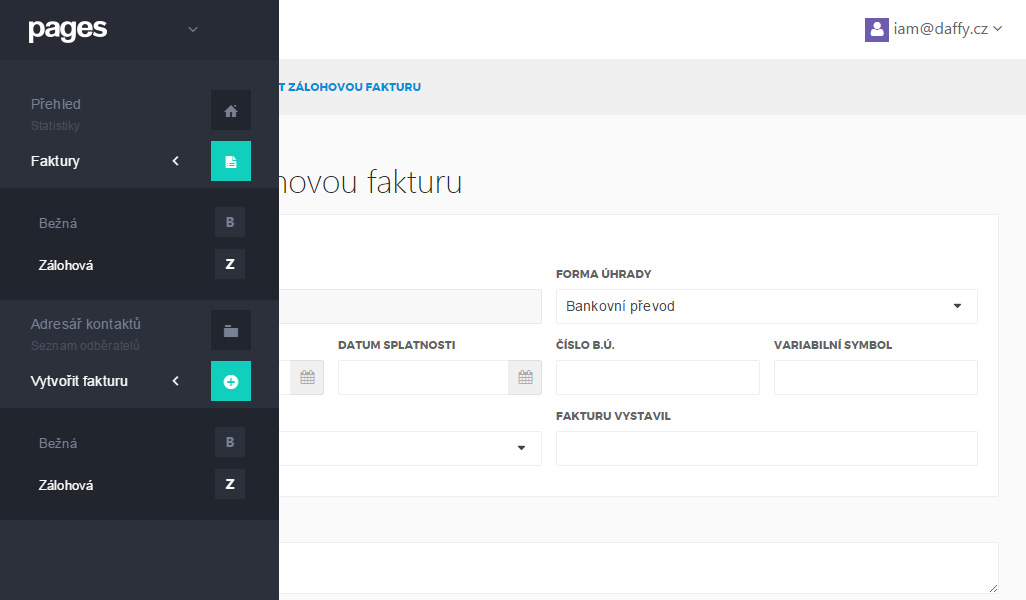Click the B badge under Vytvořit fakturu
This screenshot has height=600, width=1026.
pyautogui.click(x=230, y=442)
